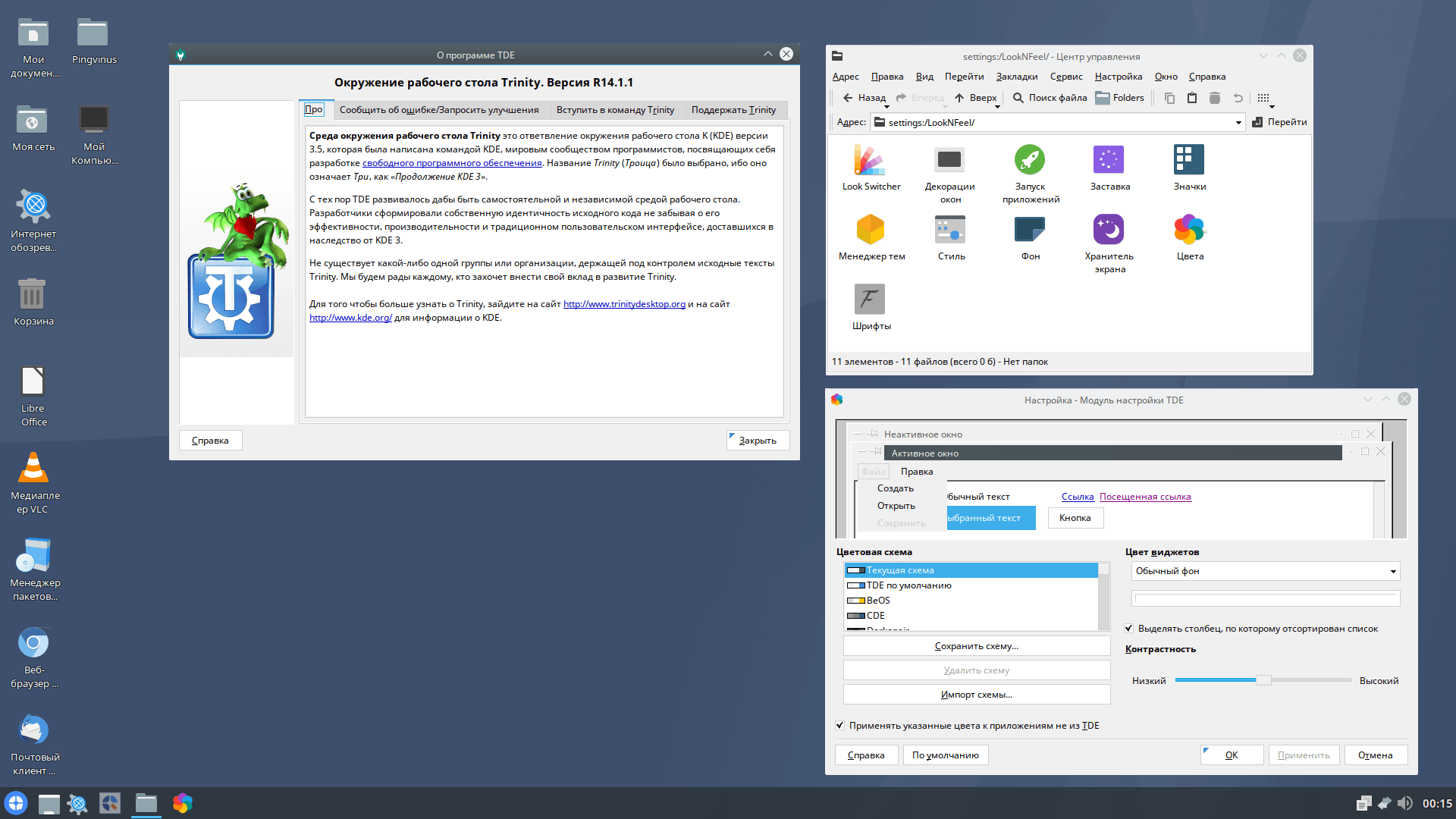Toggle the Folders sidebar toolbar button

1120,98
